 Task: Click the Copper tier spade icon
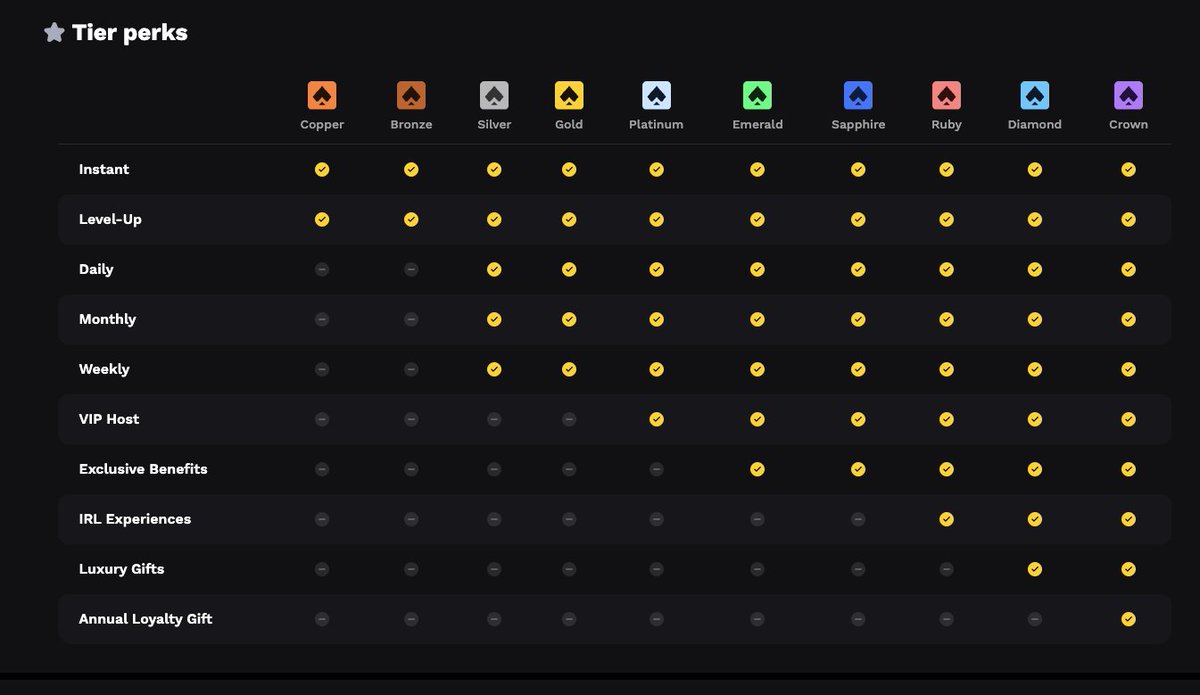[322, 96]
